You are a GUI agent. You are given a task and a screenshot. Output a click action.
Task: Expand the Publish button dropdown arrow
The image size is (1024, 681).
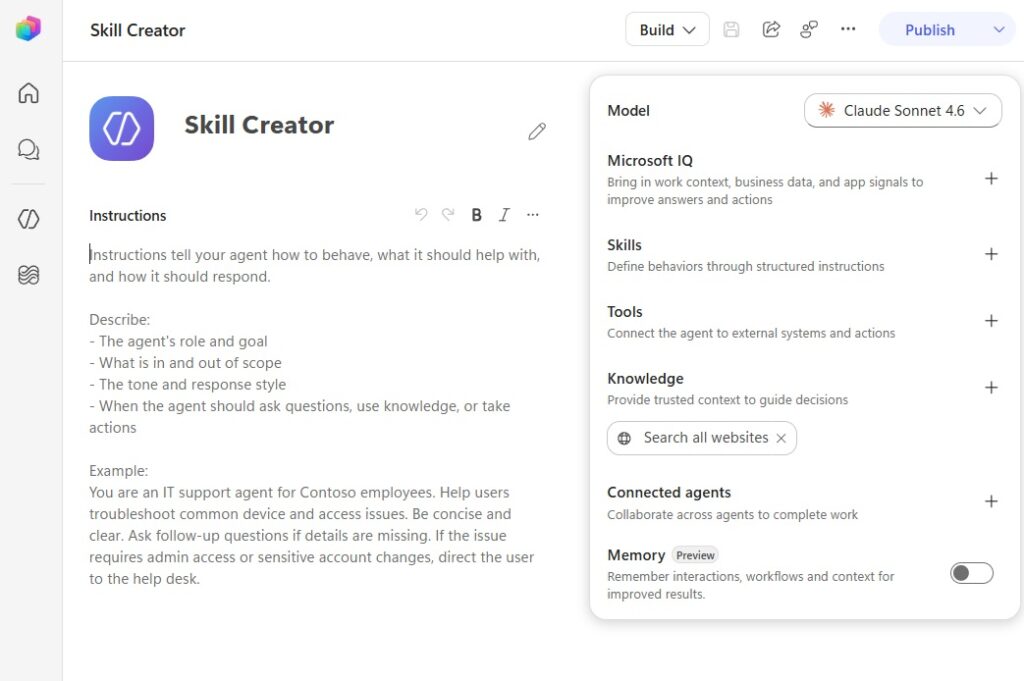pyautogui.click(x=999, y=29)
